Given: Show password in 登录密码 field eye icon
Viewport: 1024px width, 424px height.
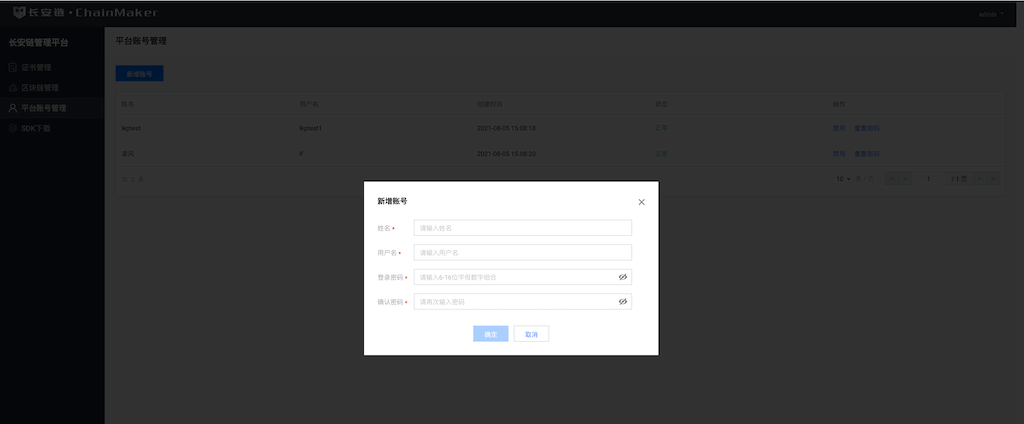Looking at the screenshot, I should tap(622, 277).
